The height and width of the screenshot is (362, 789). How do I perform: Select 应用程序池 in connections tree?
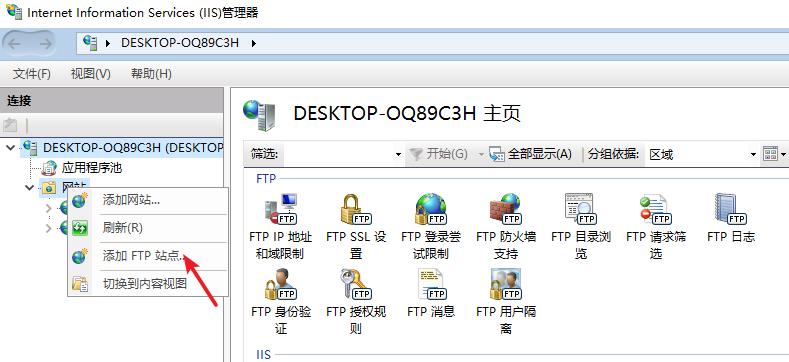92,168
